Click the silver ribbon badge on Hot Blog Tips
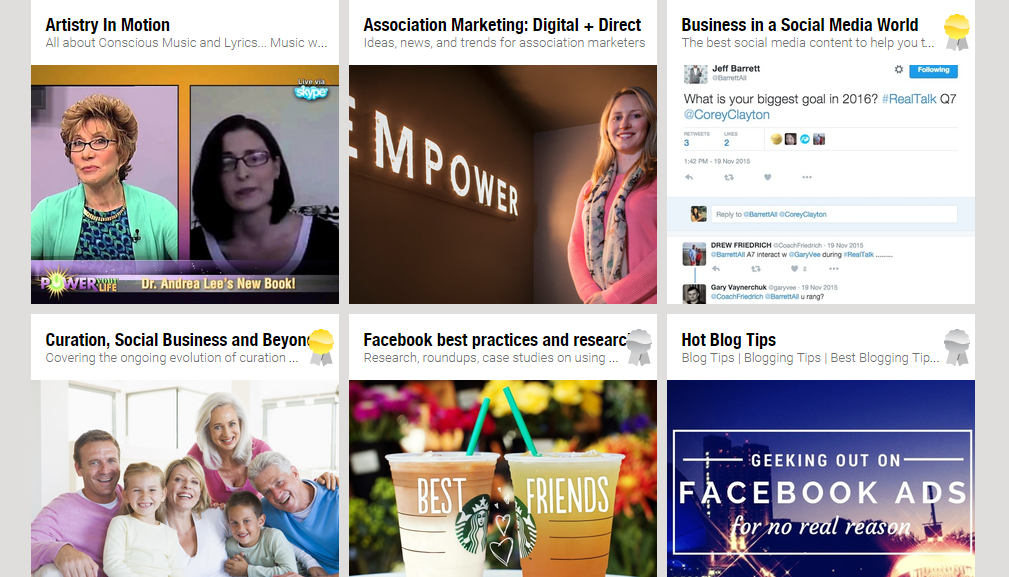1009x577 pixels. tap(957, 347)
